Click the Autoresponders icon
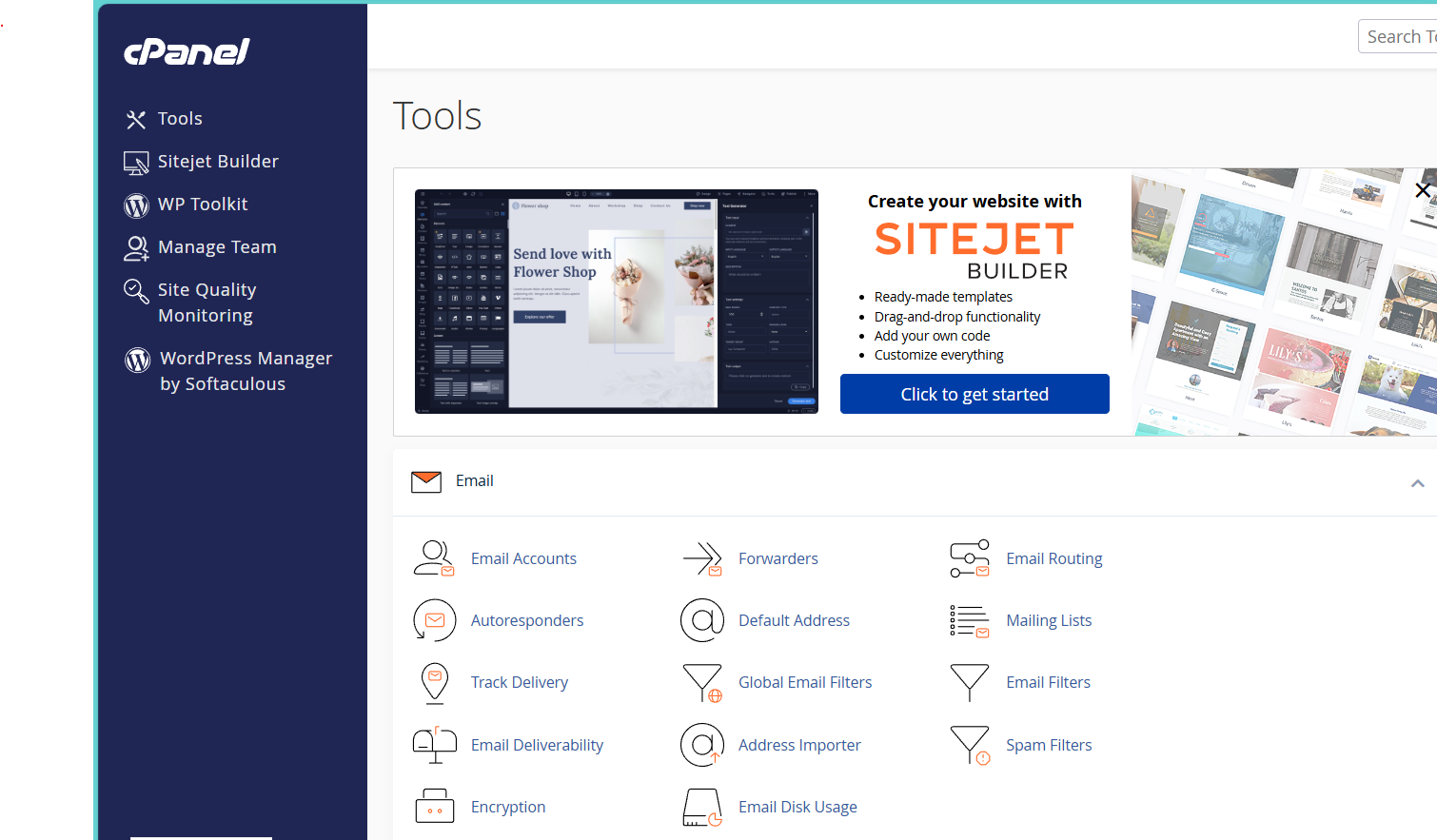The height and width of the screenshot is (840, 1437). [x=434, y=620]
